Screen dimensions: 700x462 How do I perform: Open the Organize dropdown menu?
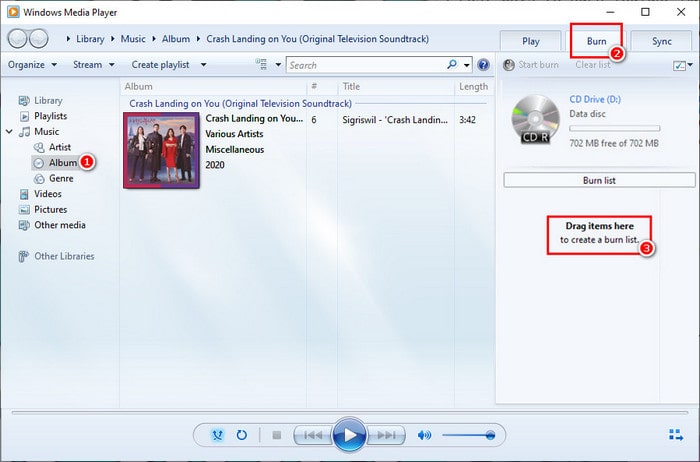pos(32,65)
